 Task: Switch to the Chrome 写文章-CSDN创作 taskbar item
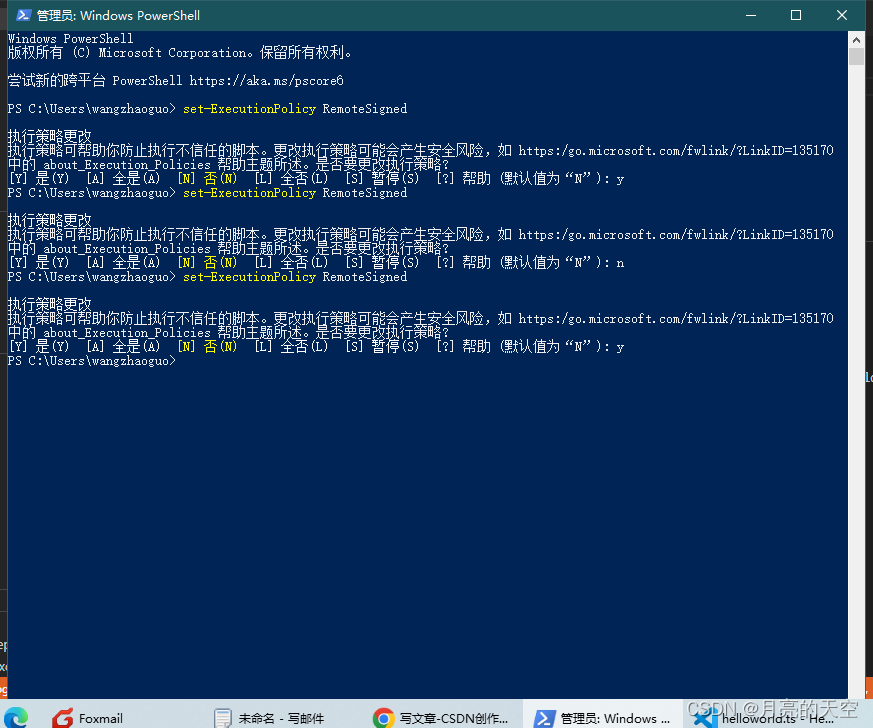tap(440, 718)
